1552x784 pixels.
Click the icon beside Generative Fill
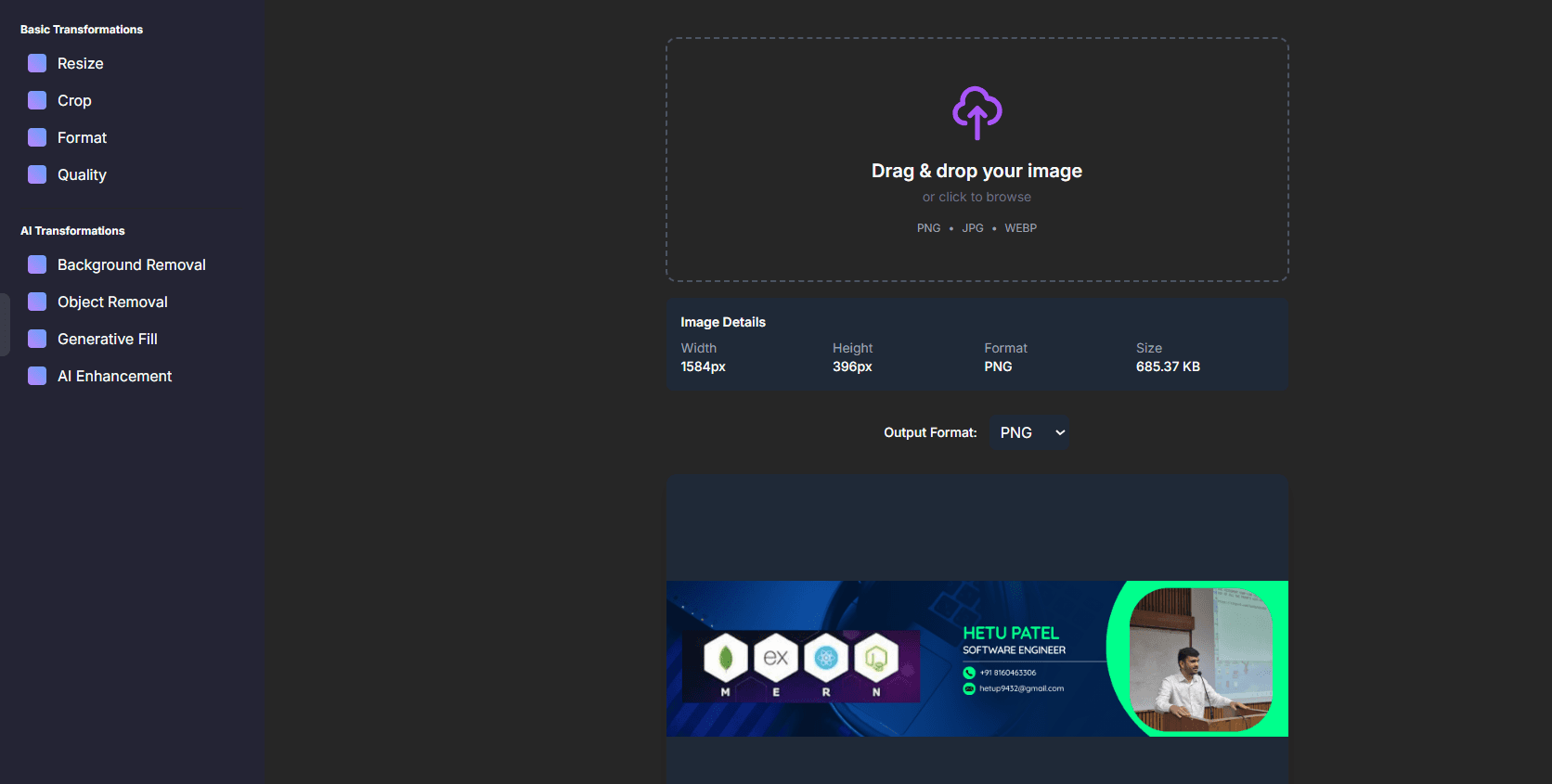37,339
